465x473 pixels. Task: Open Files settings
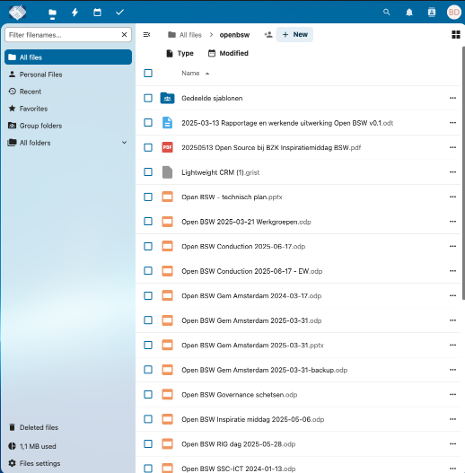[68, 463]
